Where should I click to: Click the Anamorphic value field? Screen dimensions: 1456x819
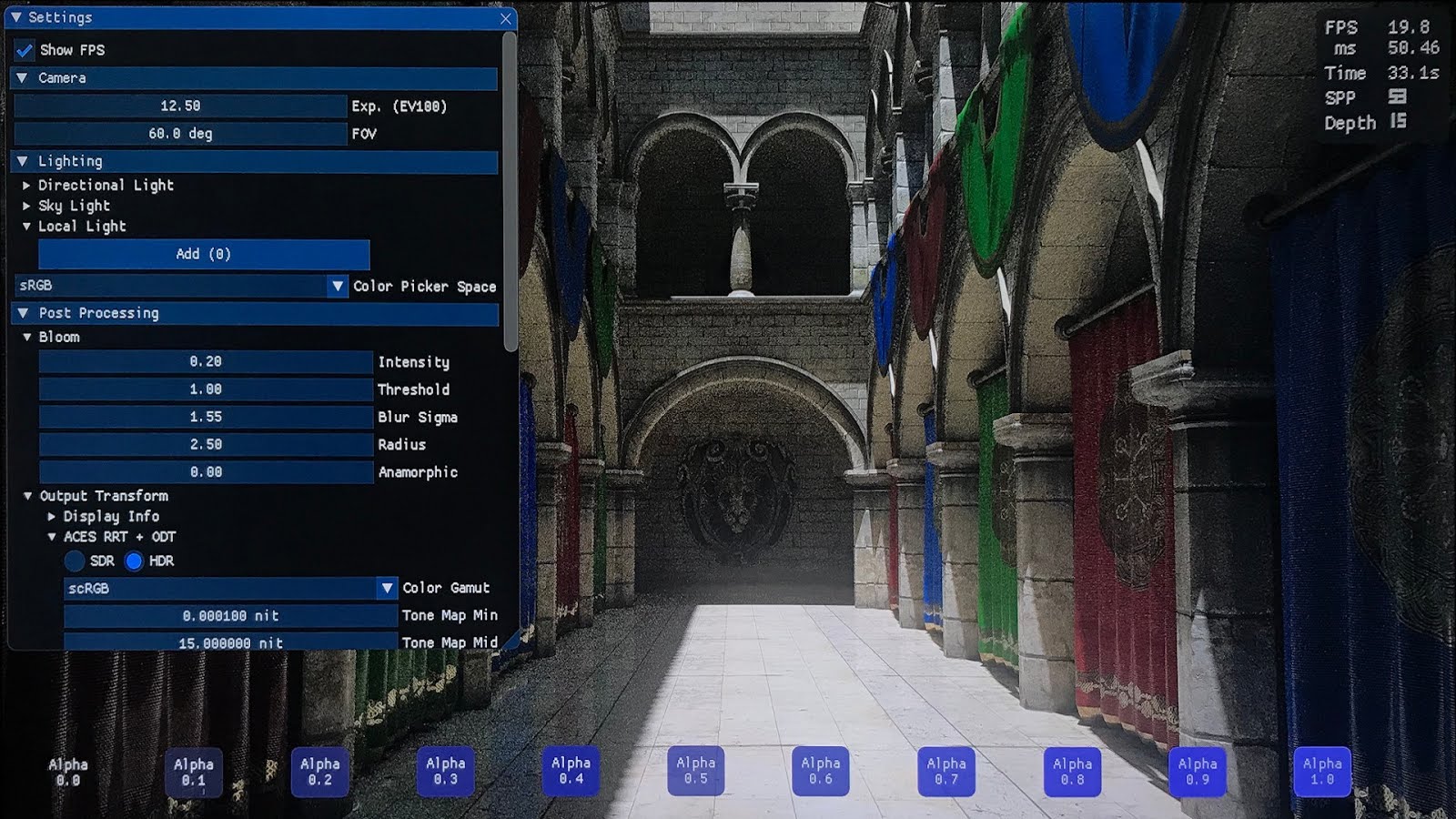pyautogui.click(x=206, y=472)
